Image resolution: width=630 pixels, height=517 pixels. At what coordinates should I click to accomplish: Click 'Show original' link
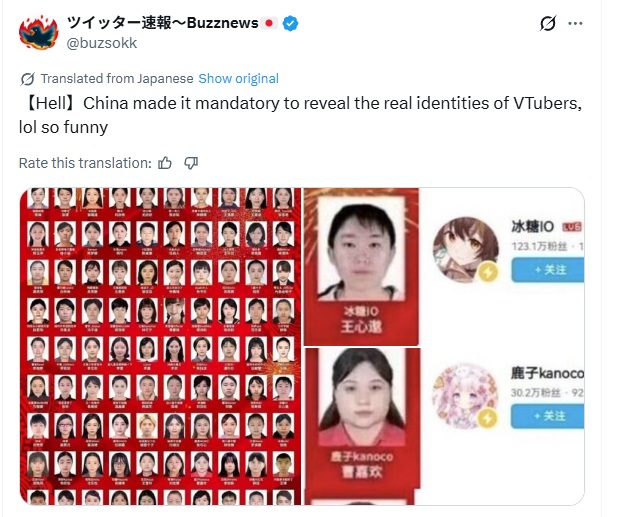pyautogui.click(x=238, y=78)
